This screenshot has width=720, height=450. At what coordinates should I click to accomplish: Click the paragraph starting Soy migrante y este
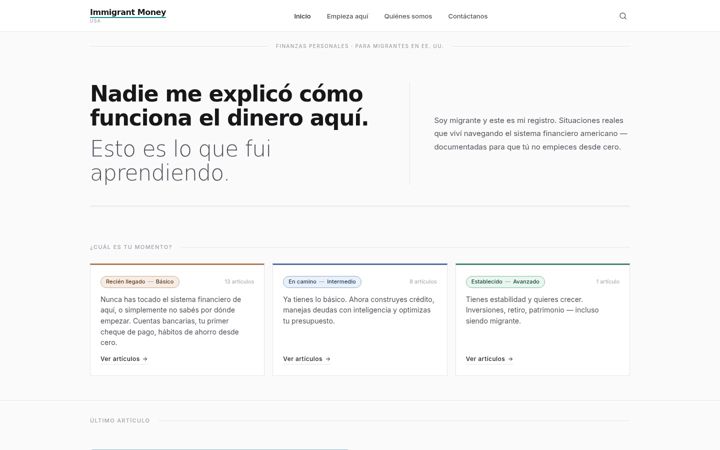coord(531,134)
